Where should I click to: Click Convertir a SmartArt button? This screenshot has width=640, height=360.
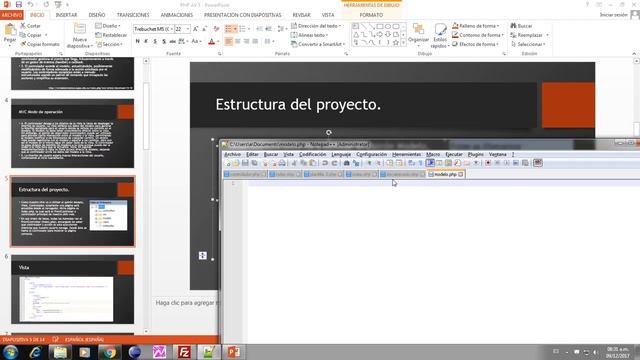coord(318,44)
